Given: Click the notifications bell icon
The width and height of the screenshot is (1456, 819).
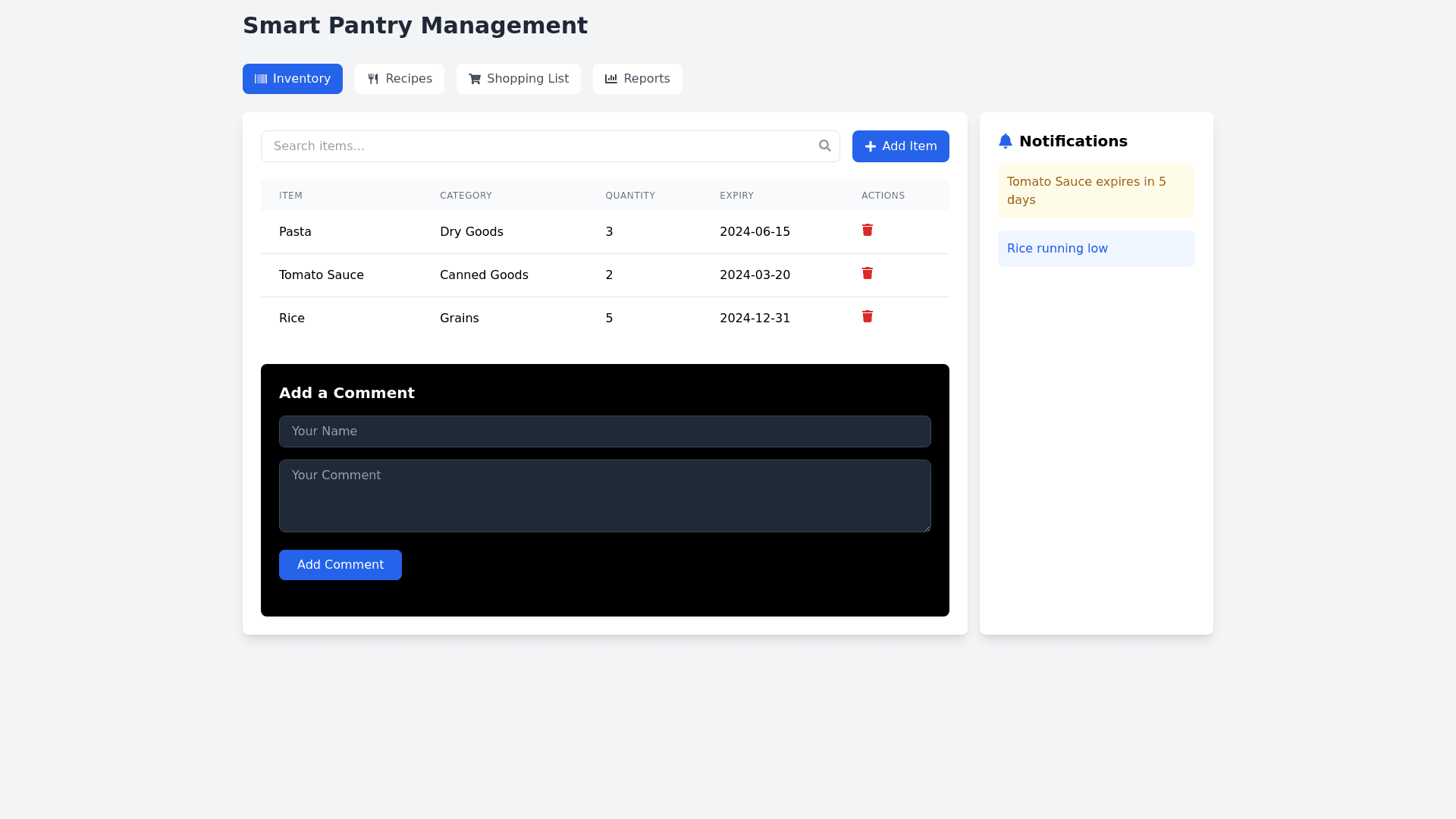Looking at the screenshot, I should (1006, 141).
